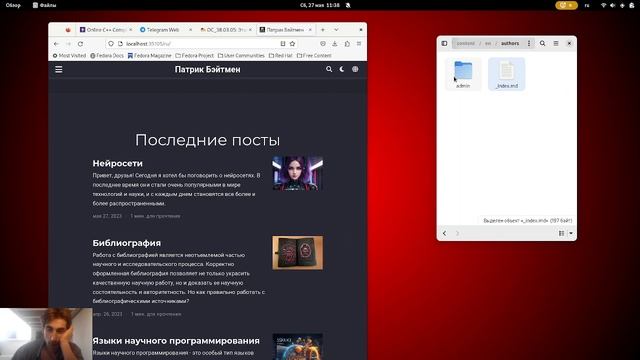Switch to Online C++ Compiler tab
This screenshot has height=360, width=640.
pyautogui.click(x=105, y=30)
